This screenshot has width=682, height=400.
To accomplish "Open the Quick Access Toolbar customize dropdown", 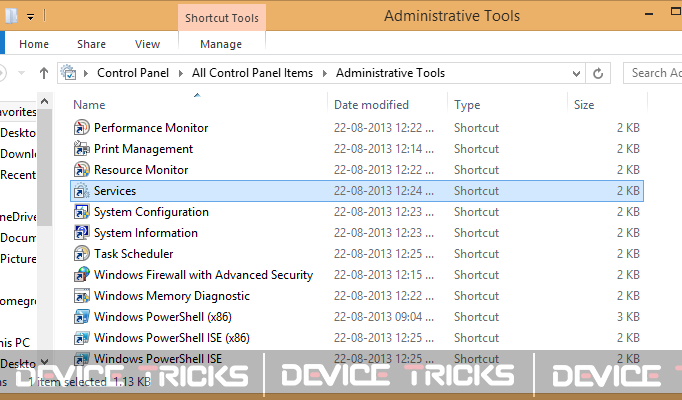I will (30, 17).
